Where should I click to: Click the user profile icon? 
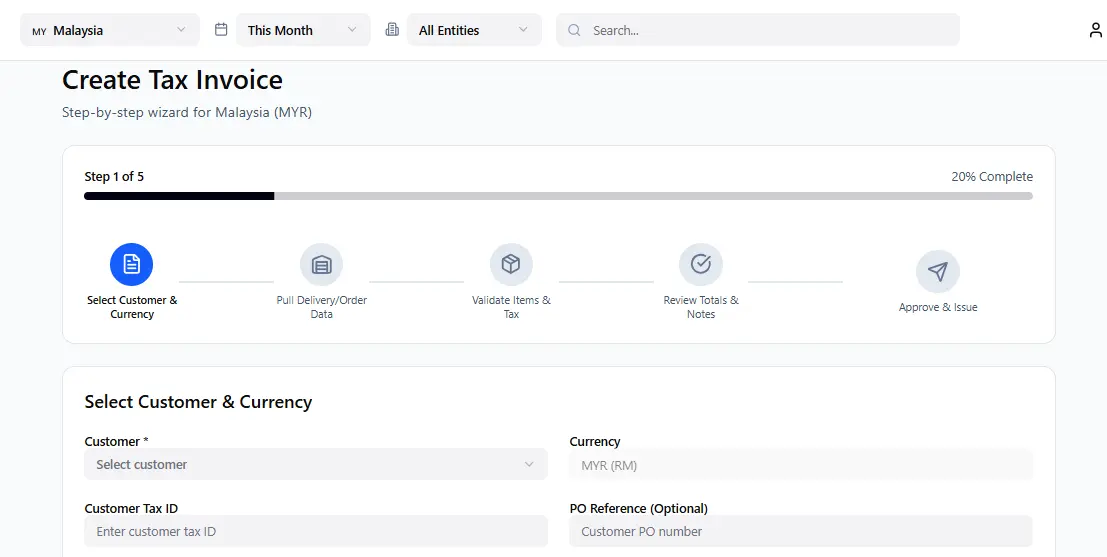[x=1095, y=30]
